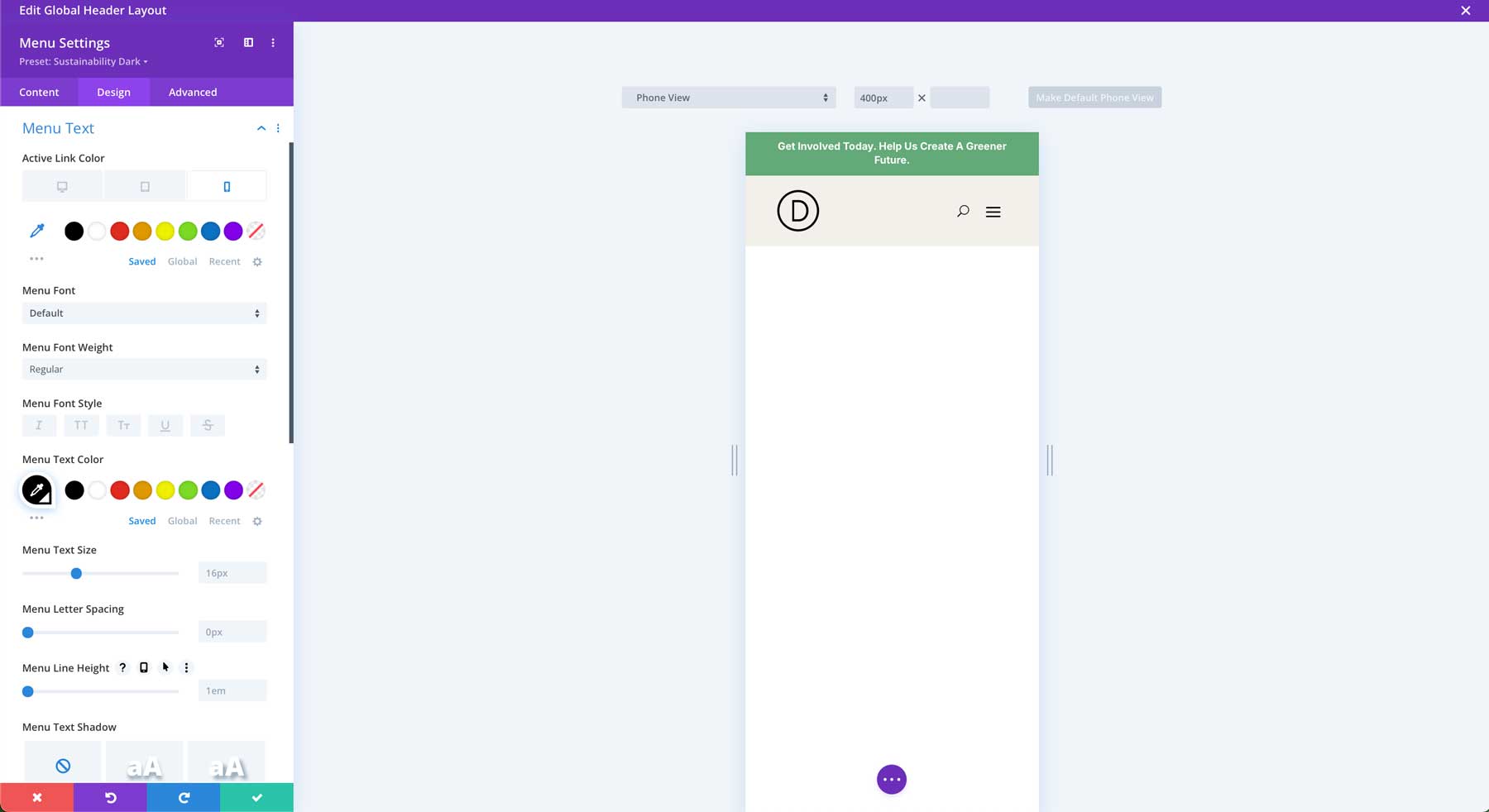Click the eyedropper for Active Link Color

tap(36, 231)
